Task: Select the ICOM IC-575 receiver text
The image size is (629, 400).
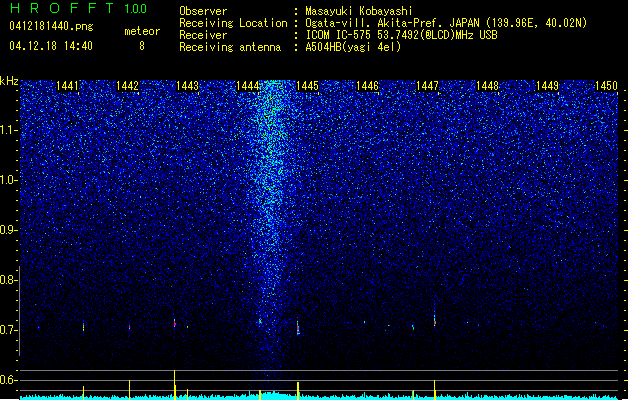Action: (401, 35)
